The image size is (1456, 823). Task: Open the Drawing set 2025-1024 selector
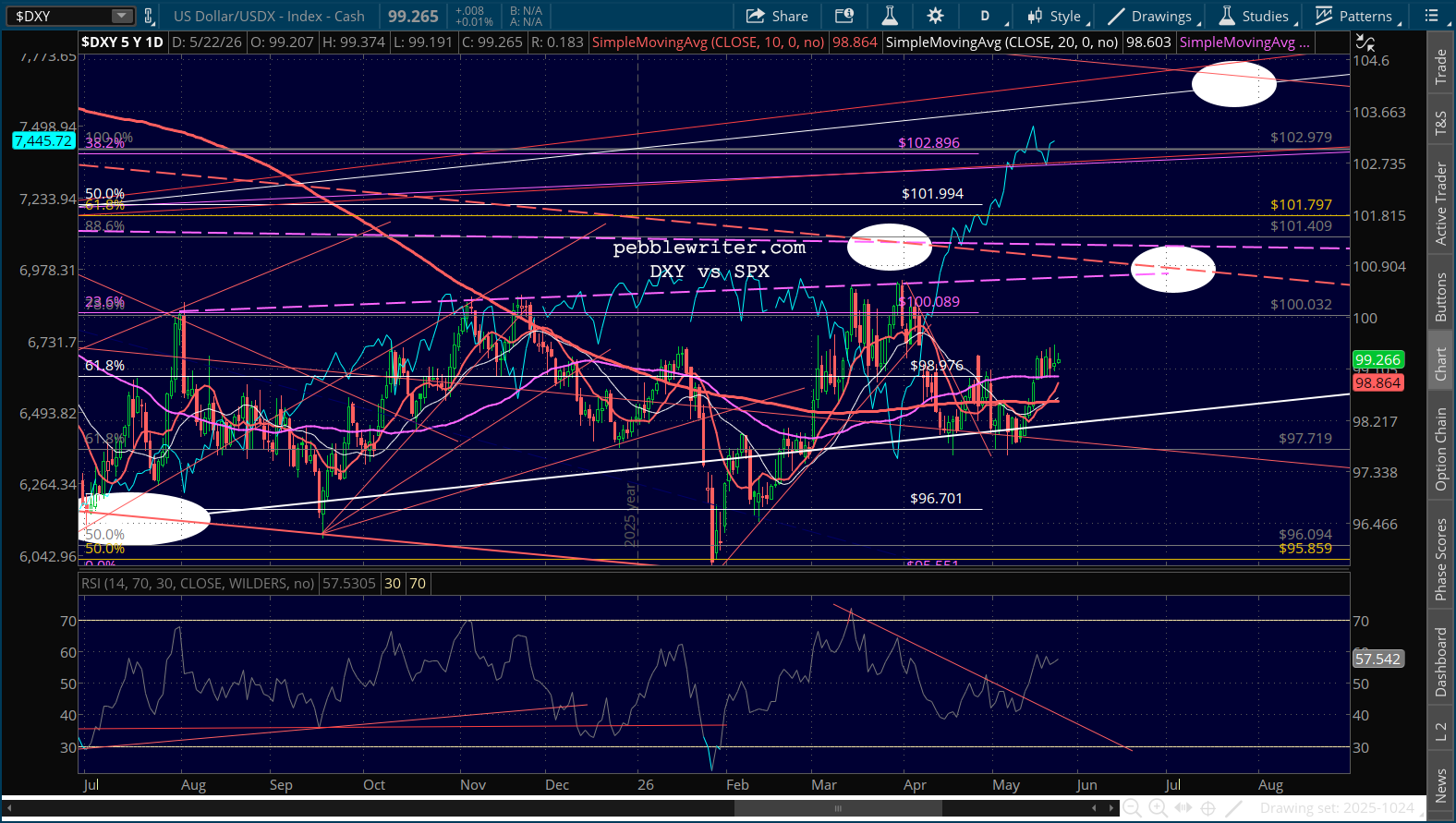coord(1337,808)
